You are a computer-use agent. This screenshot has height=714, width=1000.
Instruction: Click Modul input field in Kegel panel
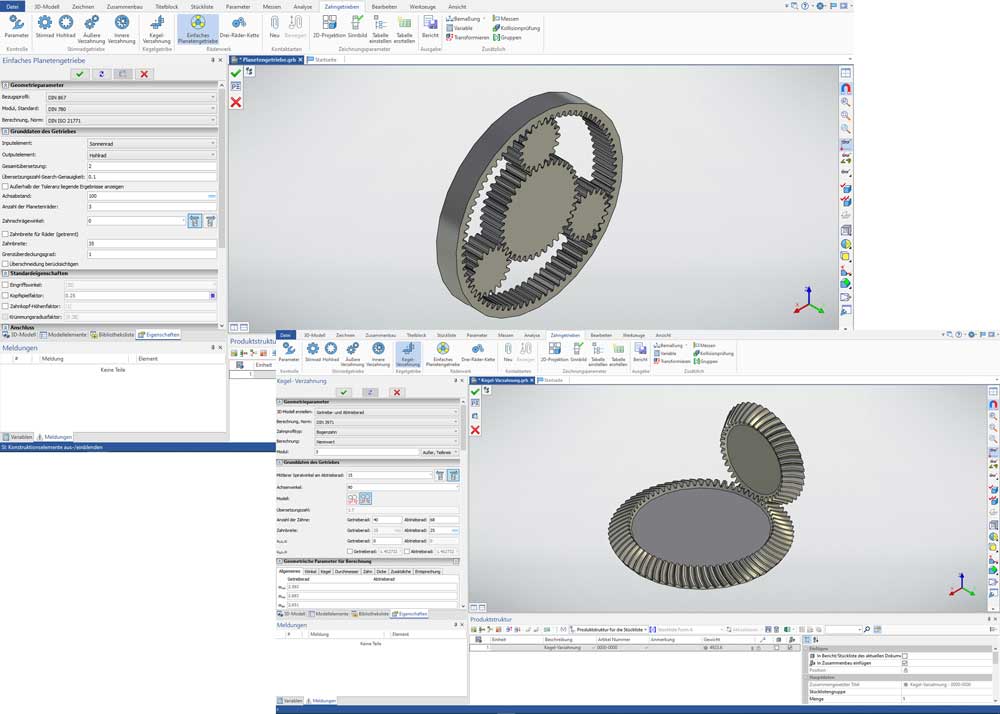[366, 452]
